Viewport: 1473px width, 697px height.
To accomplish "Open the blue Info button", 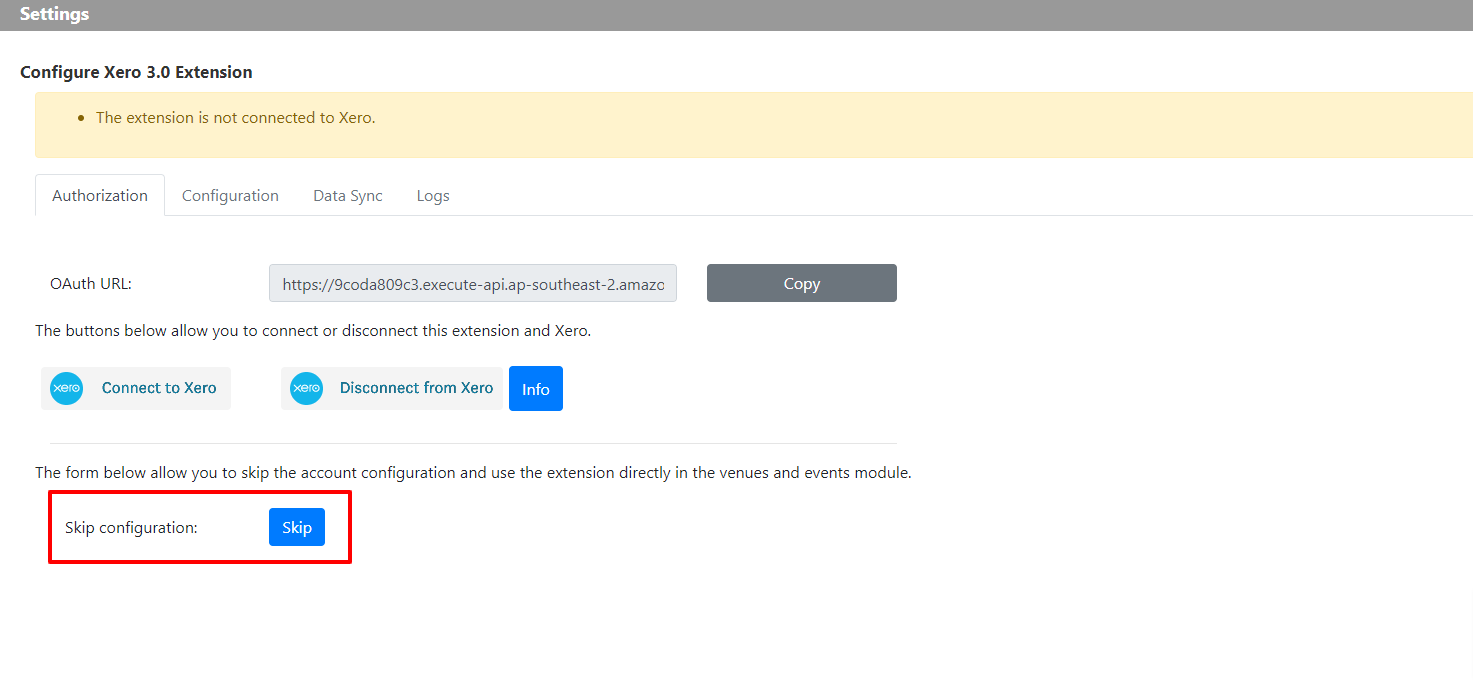I will (x=536, y=388).
